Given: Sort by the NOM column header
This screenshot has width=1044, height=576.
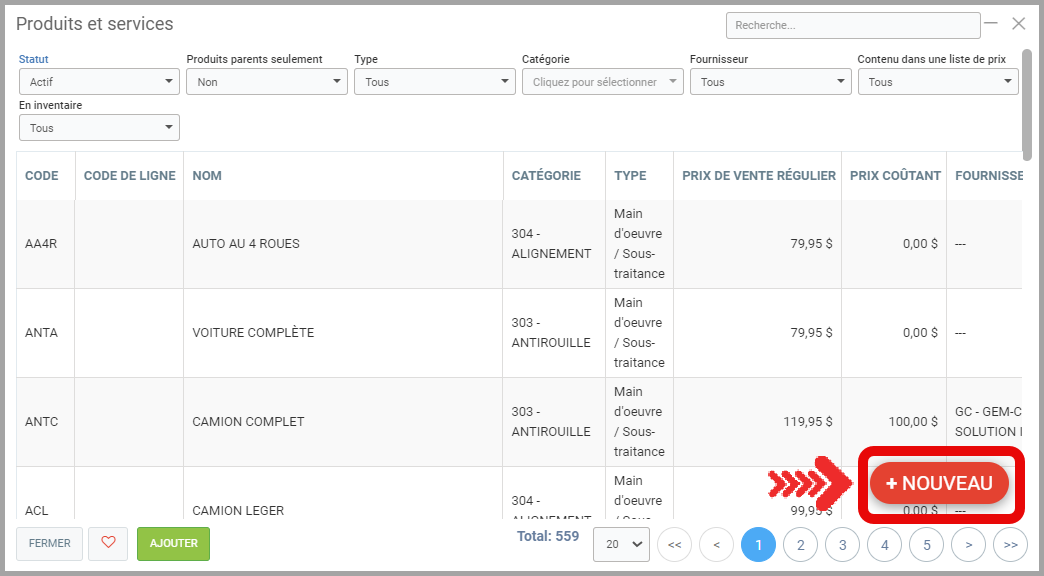Looking at the screenshot, I should pyautogui.click(x=207, y=176).
